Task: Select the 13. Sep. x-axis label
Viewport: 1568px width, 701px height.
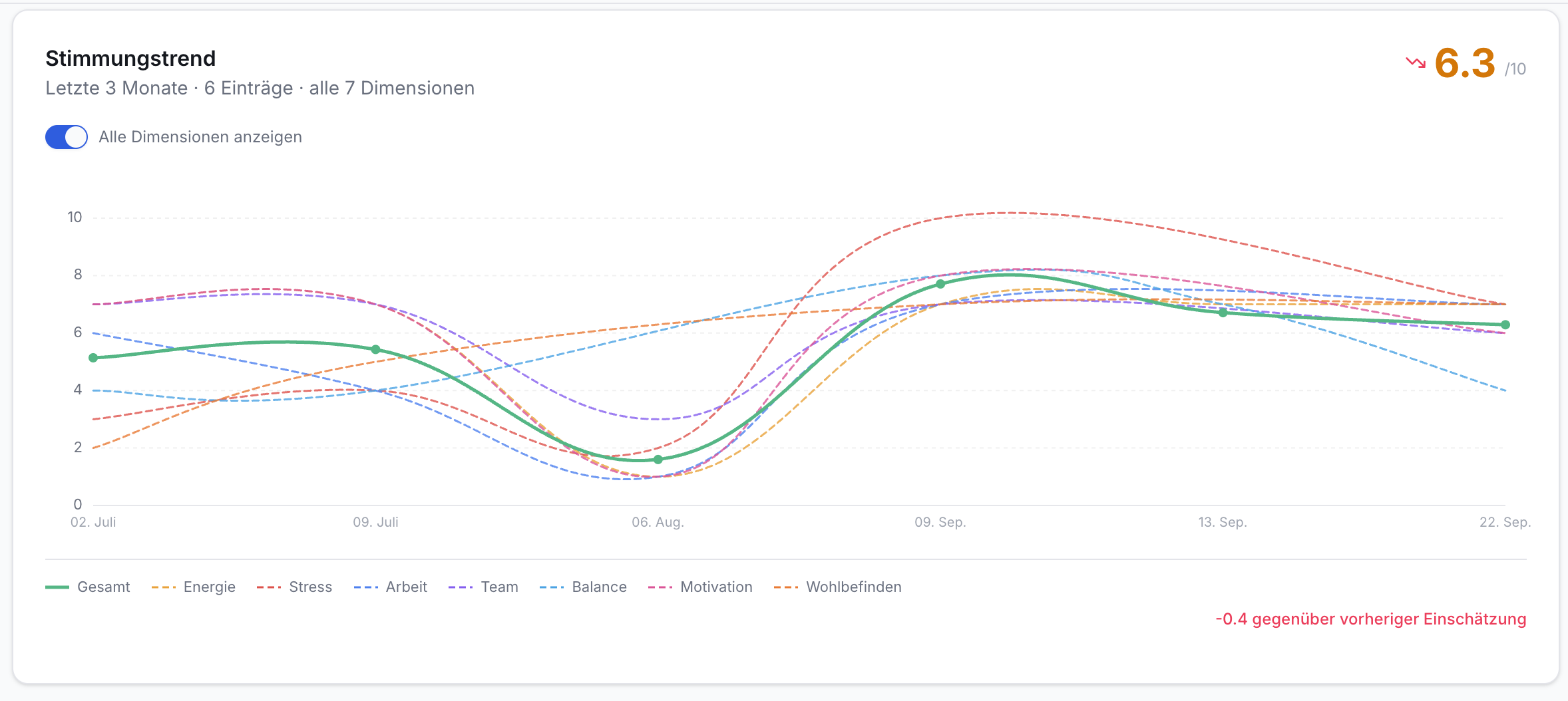Action: (x=1223, y=523)
